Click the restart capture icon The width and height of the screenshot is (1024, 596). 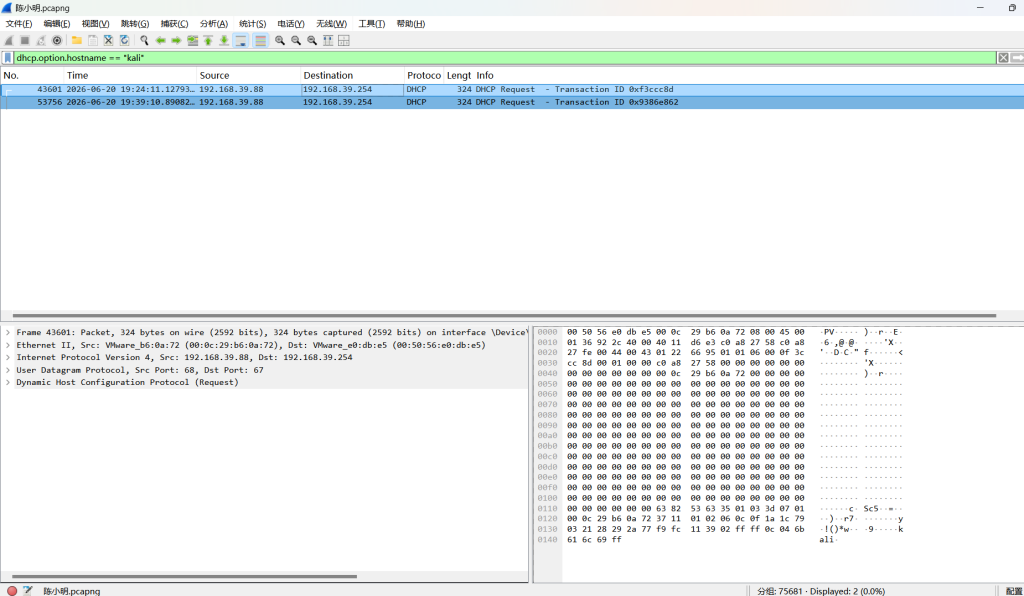(x=41, y=40)
